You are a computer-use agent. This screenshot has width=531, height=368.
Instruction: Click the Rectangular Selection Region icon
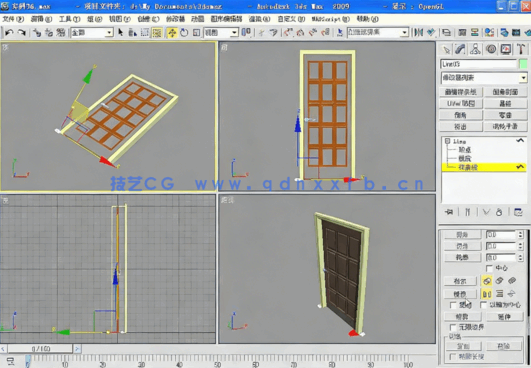[x=145, y=33]
